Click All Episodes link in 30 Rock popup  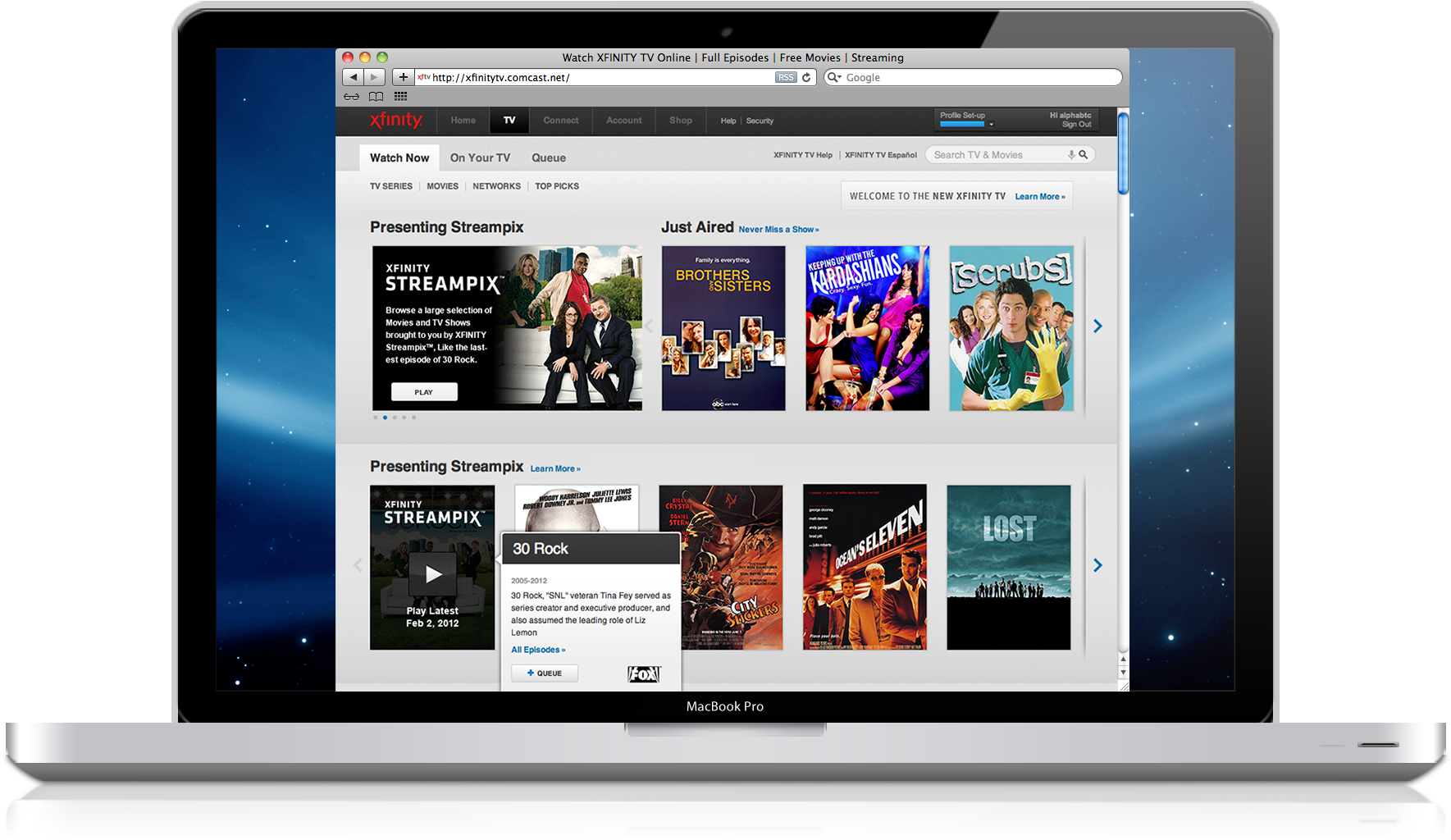[x=538, y=650]
